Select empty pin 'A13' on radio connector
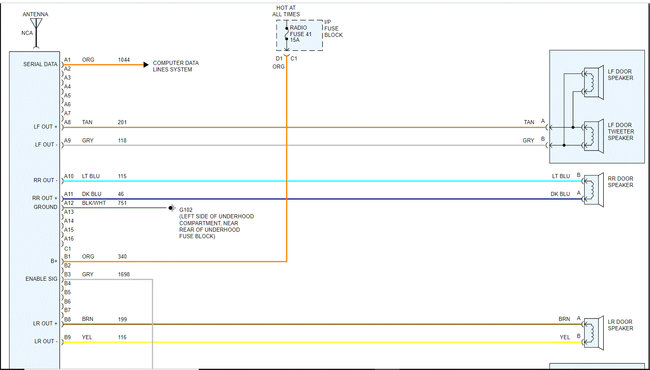 point(68,212)
